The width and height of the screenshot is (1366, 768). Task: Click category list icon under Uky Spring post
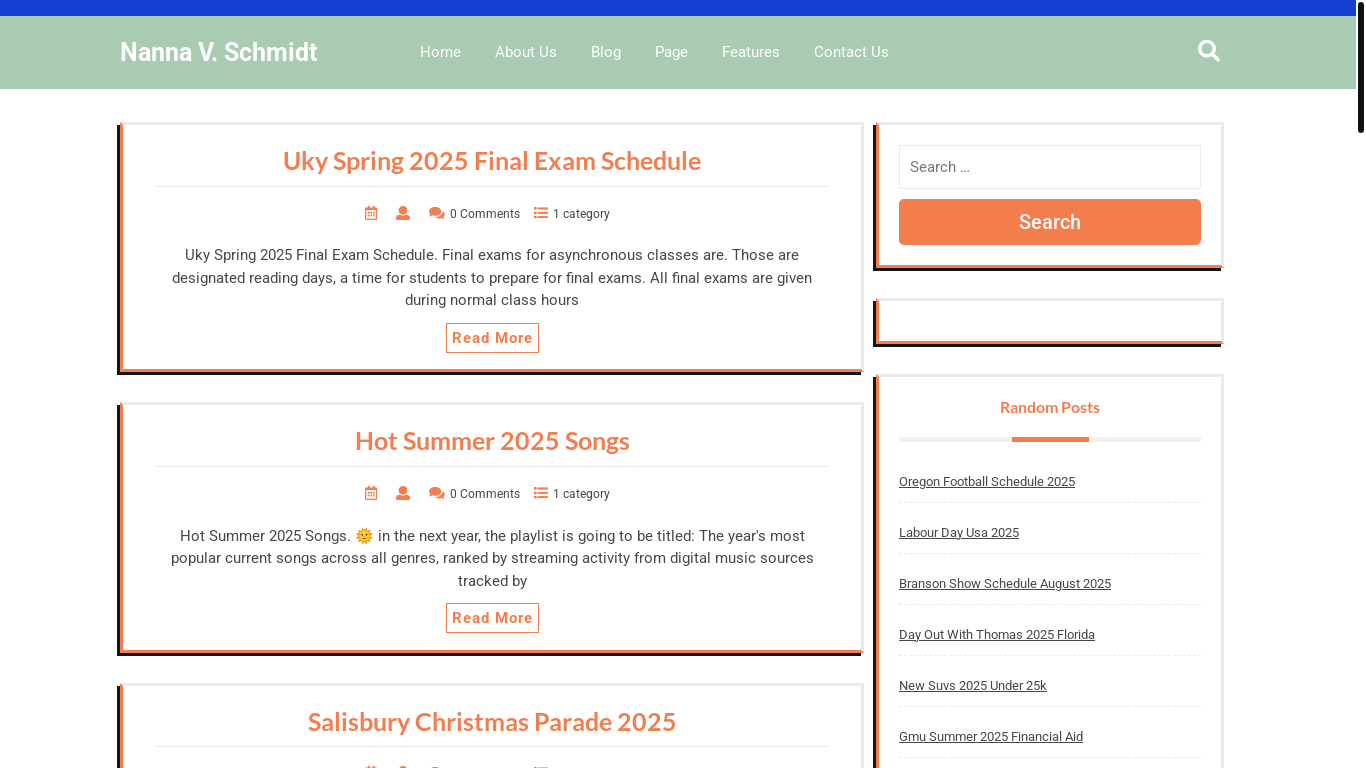(x=541, y=213)
